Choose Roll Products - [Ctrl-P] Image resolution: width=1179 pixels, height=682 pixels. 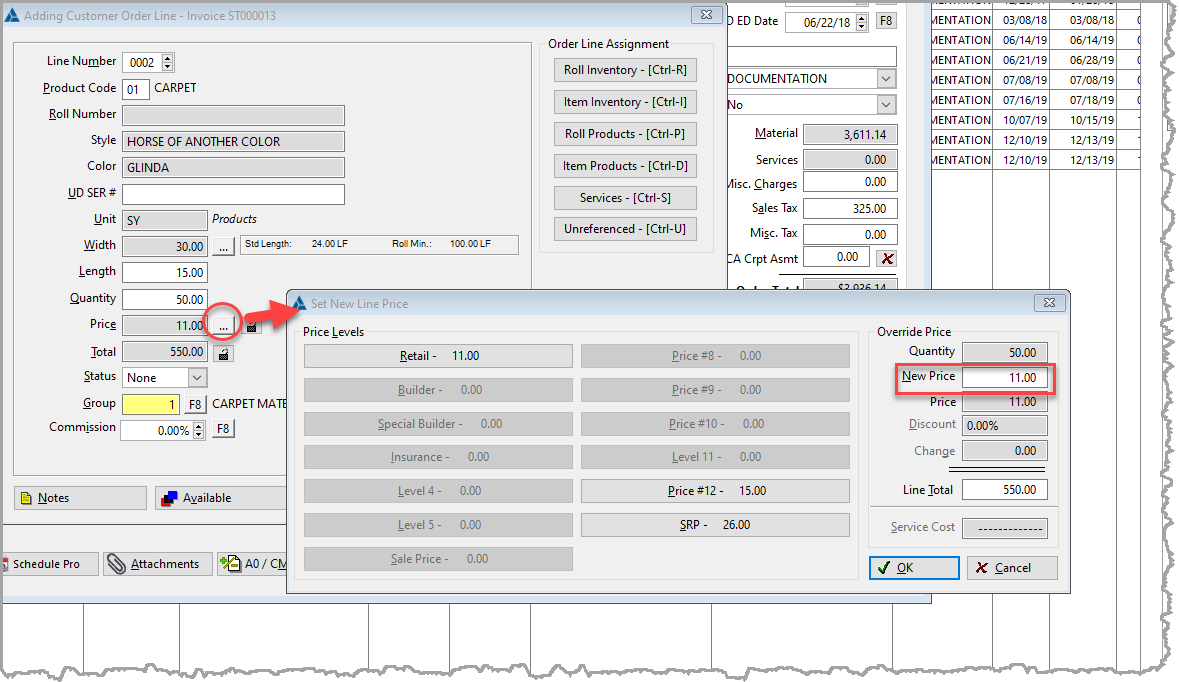point(626,134)
